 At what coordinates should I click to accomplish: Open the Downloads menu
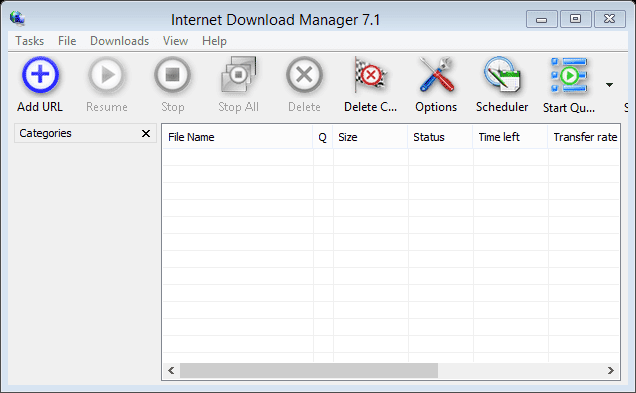[x=120, y=41]
